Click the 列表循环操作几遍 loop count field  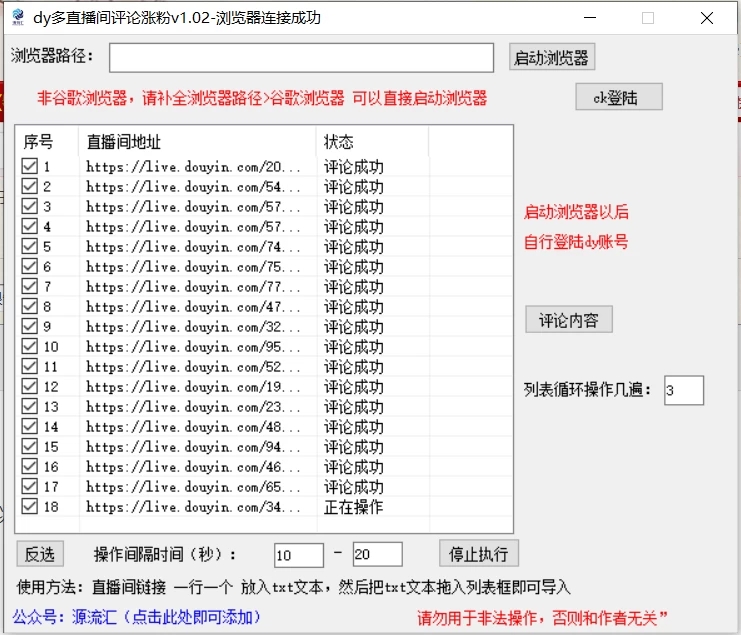click(x=683, y=391)
